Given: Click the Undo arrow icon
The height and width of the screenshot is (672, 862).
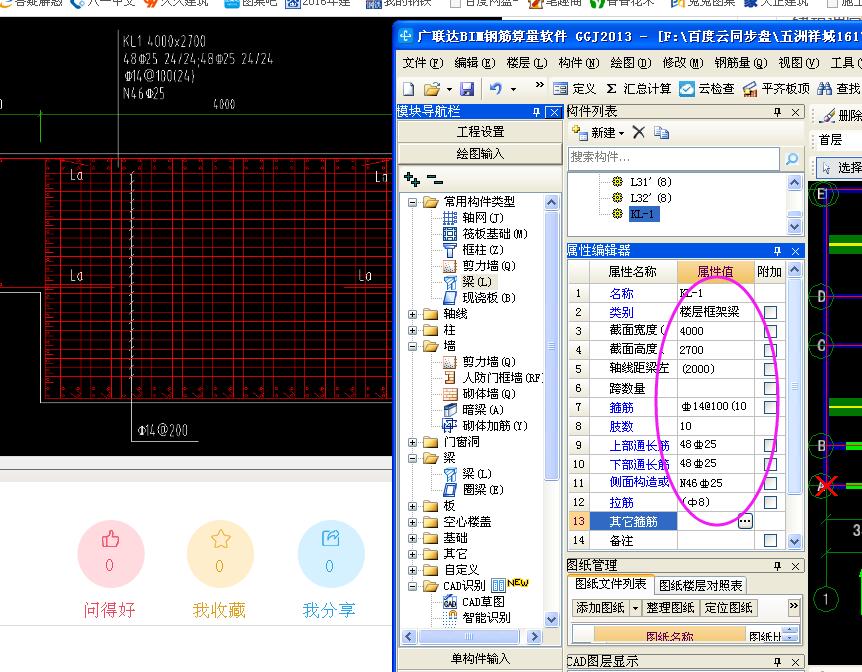Looking at the screenshot, I should point(495,89).
